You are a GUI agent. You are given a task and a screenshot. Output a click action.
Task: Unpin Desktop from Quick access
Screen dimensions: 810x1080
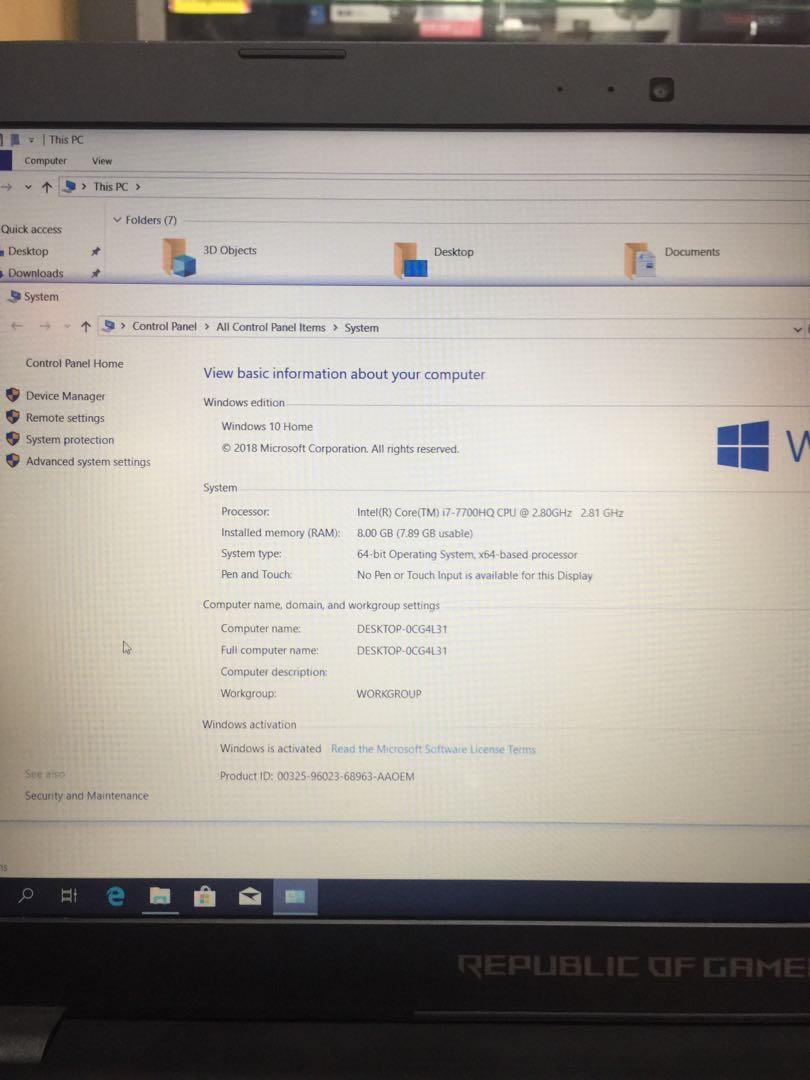point(96,251)
